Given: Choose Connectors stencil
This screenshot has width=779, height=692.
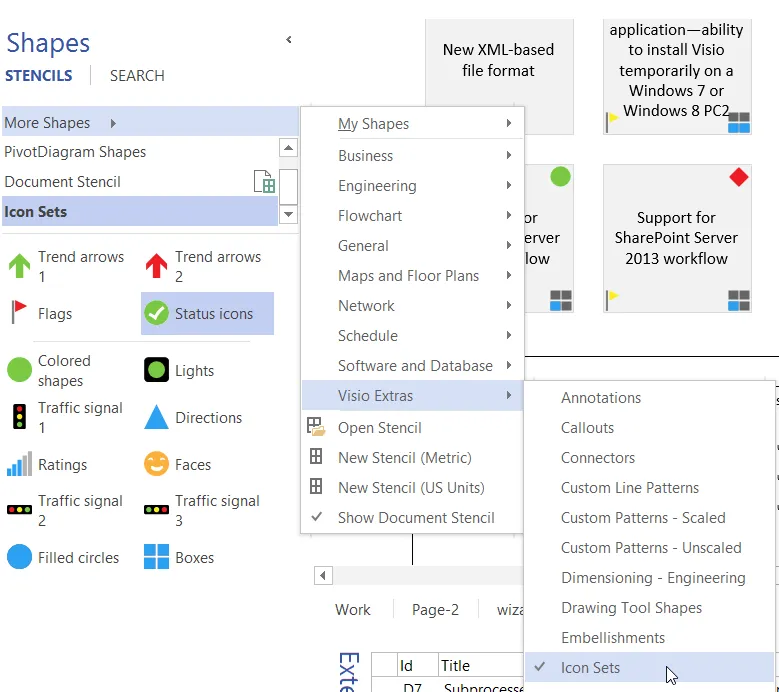Looking at the screenshot, I should [649, 458].
